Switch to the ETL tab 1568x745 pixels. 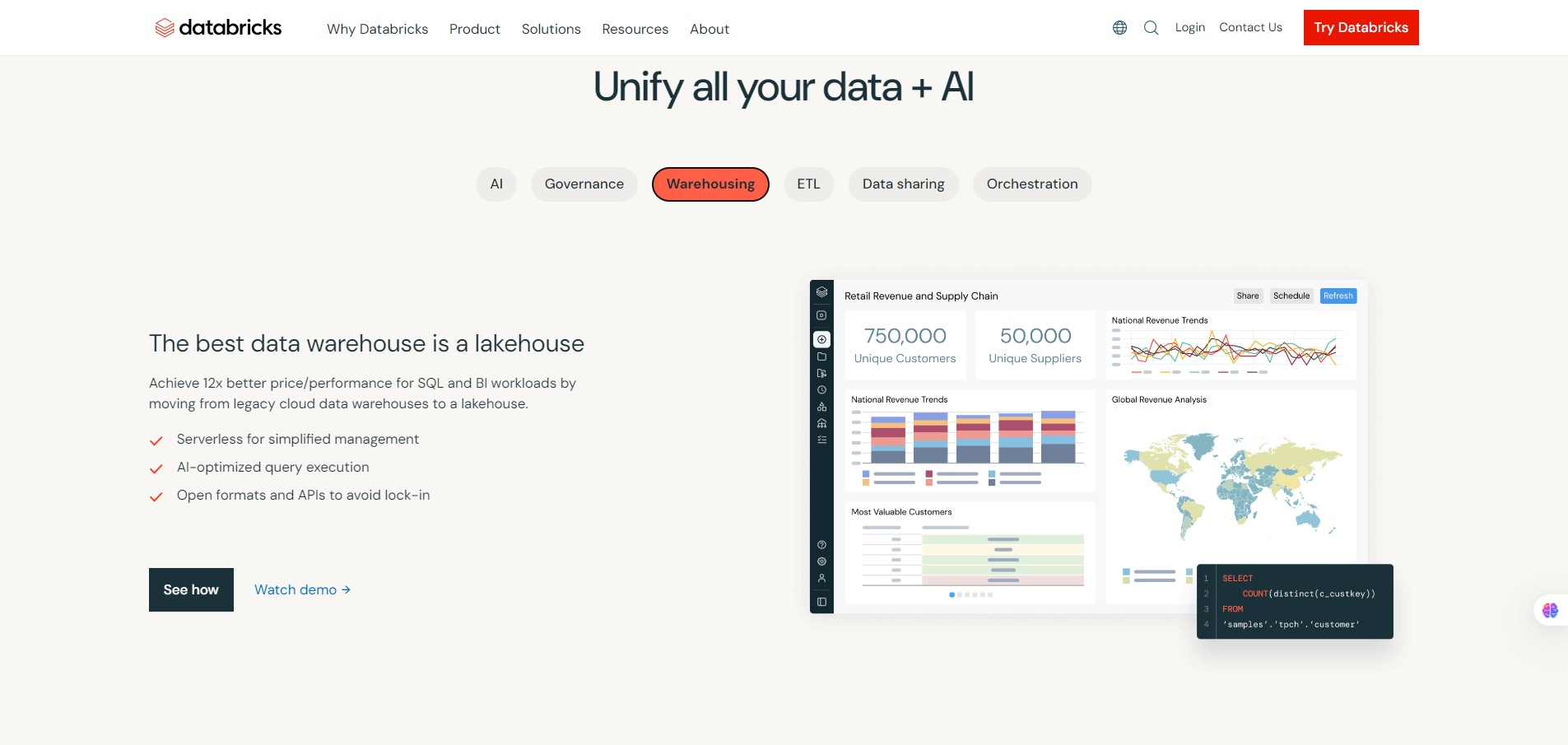point(808,184)
